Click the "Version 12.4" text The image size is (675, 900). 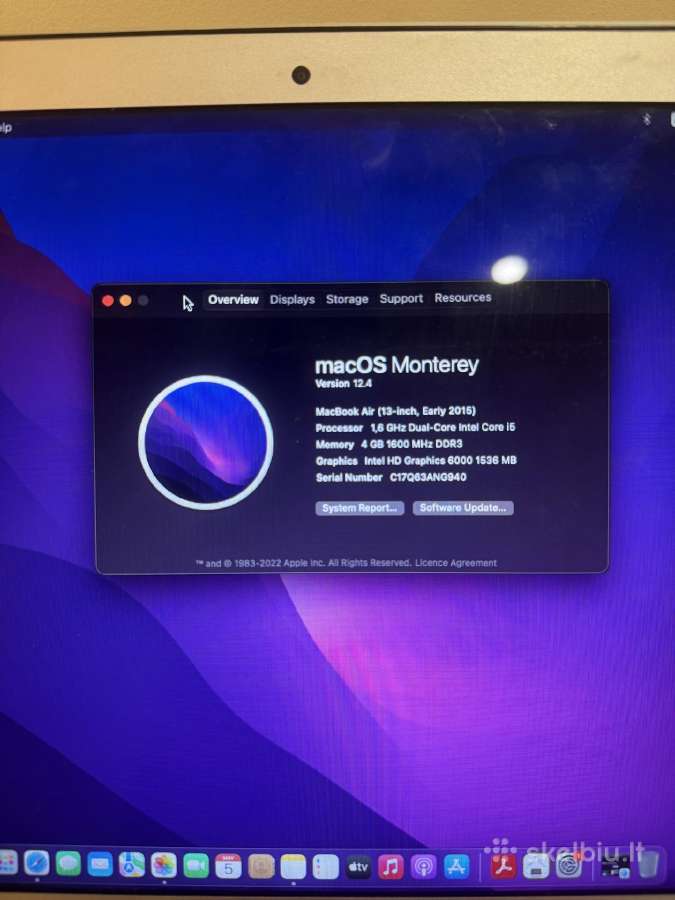click(x=343, y=383)
